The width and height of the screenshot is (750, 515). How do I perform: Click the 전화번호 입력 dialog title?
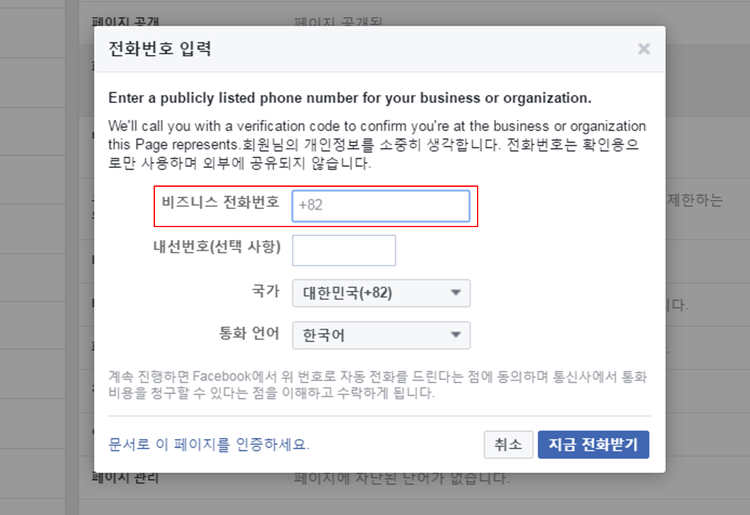pyautogui.click(x=159, y=49)
